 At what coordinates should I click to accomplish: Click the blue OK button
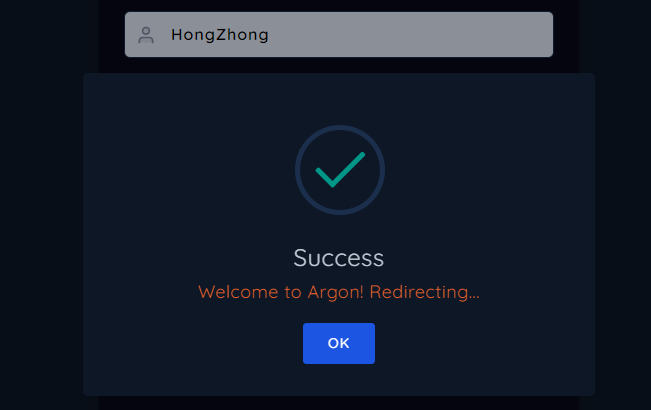pos(339,343)
